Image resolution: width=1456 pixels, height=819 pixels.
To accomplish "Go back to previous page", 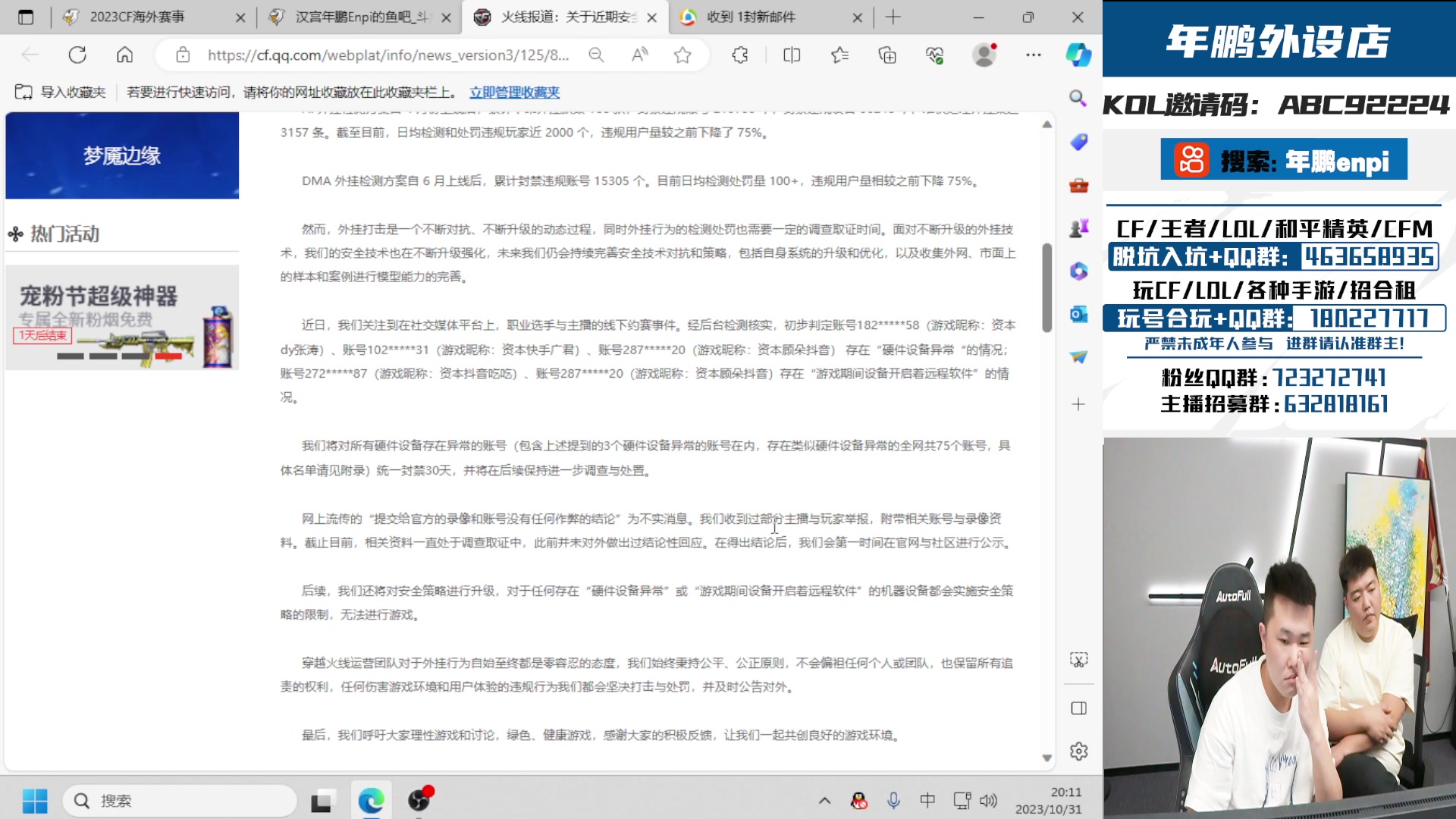I will tap(30, 55).
